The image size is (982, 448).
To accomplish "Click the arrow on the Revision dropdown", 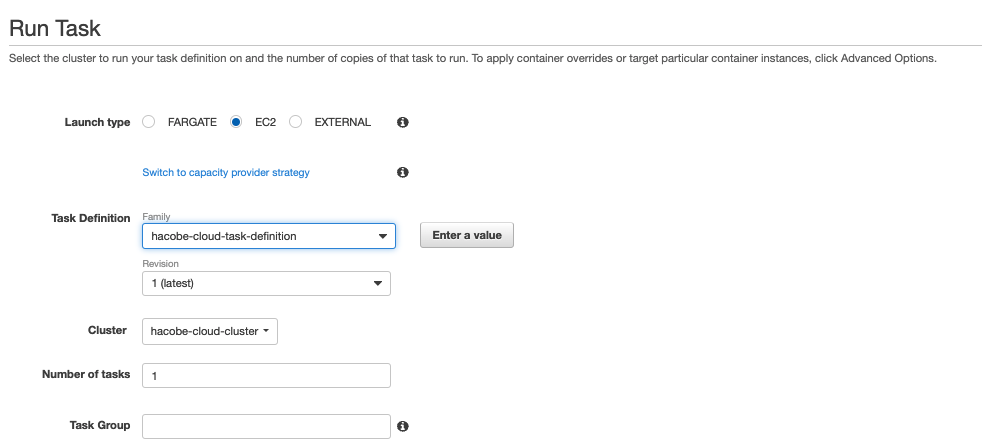I will [377, 284].
